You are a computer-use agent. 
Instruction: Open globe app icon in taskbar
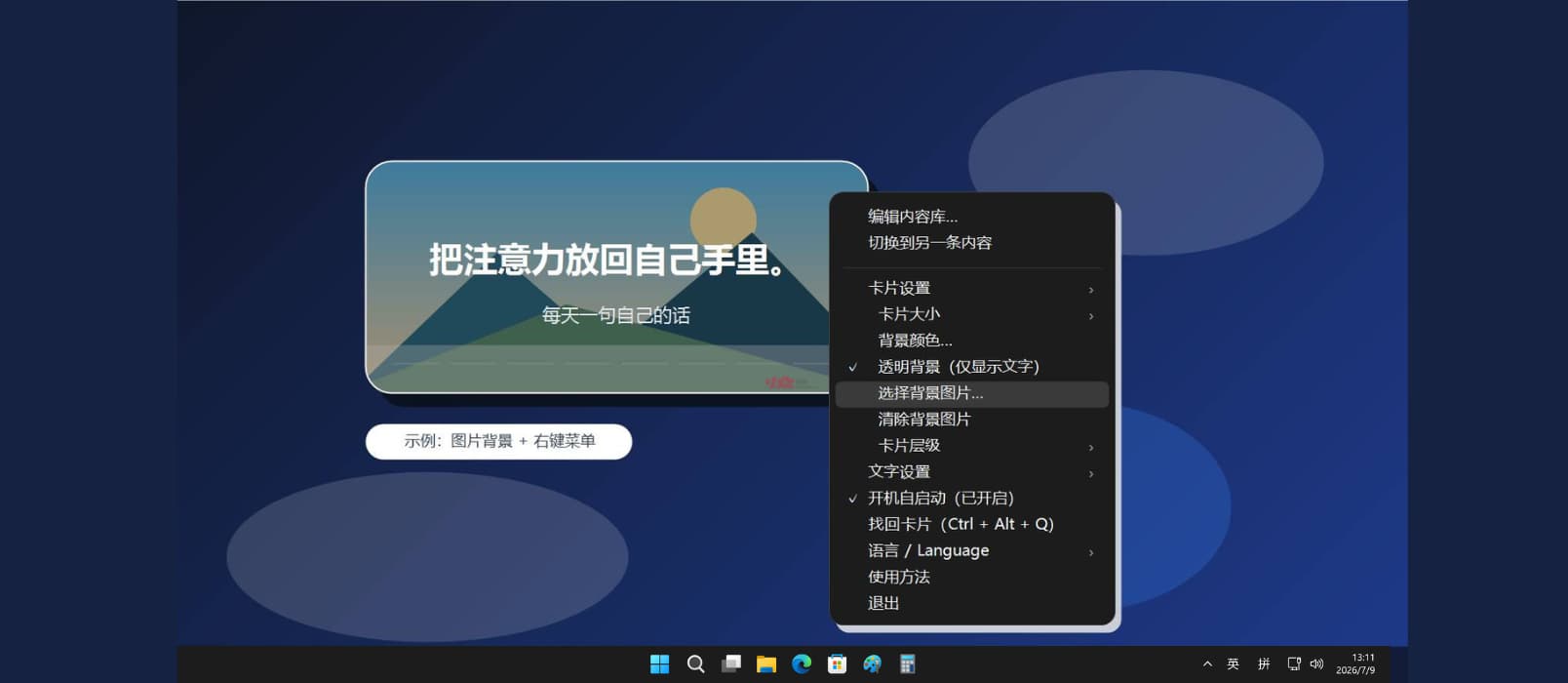tap(872, 664)
